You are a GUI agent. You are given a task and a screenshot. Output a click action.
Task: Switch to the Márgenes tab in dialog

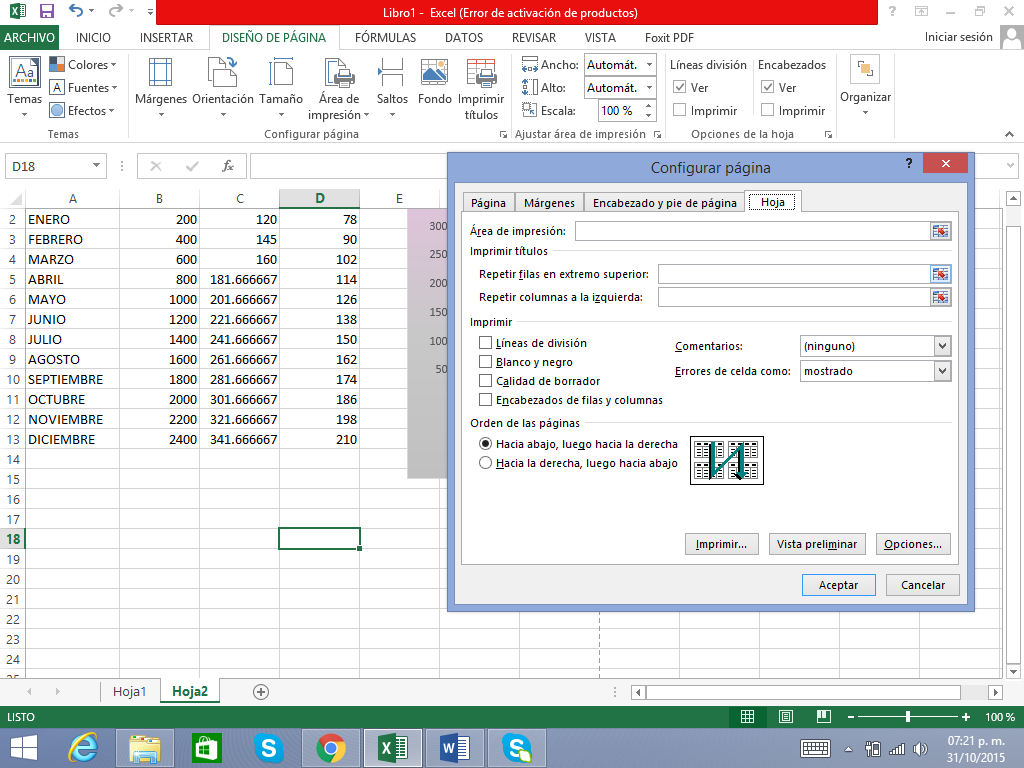pyautogui.click(x=548, y=203)
